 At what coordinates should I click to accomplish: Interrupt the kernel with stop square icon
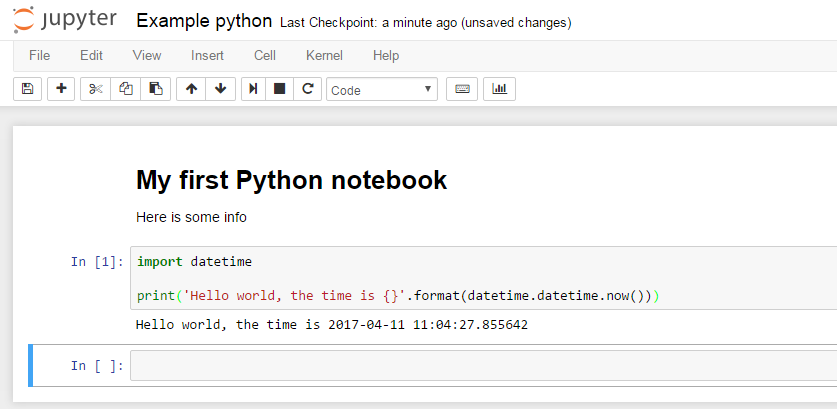279,89
